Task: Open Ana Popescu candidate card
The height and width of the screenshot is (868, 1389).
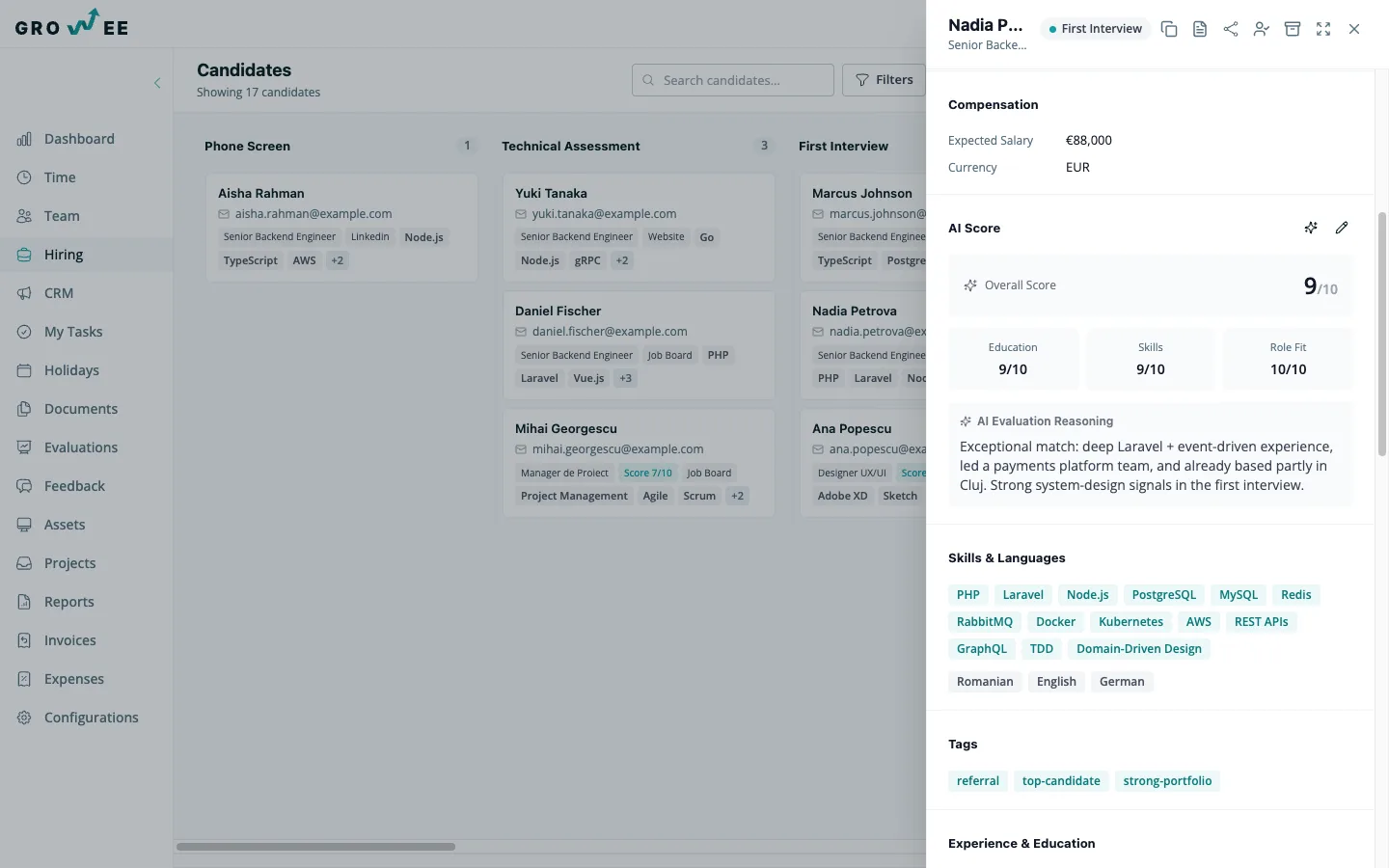Action: (863, 463)
